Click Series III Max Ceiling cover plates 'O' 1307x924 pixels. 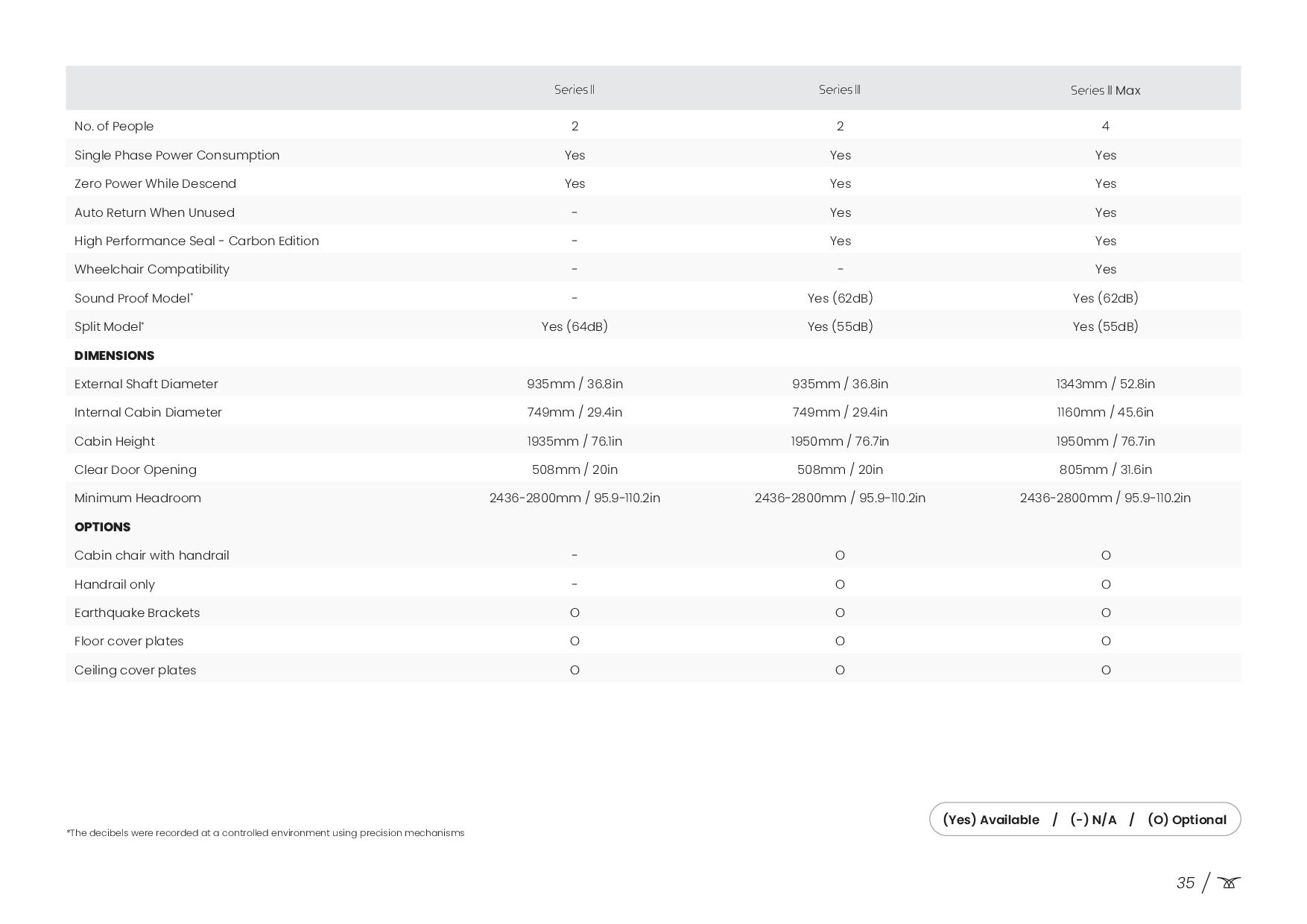click(1106, 670)
